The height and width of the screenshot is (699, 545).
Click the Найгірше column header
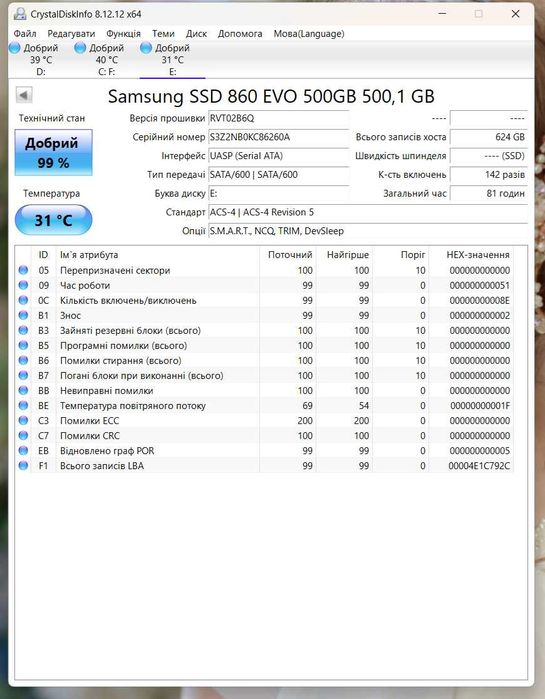(344, 255)
